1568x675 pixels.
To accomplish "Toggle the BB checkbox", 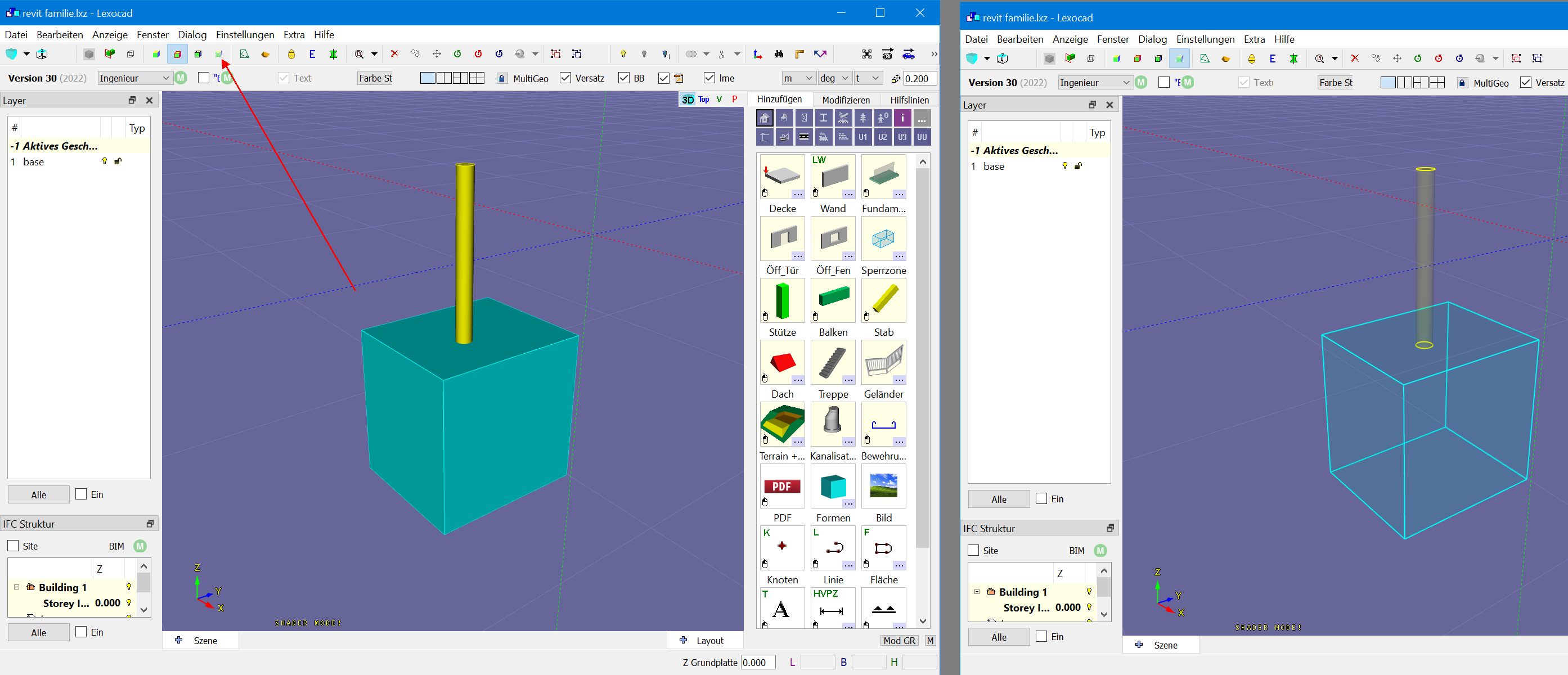I will click(x=624, y=78).
